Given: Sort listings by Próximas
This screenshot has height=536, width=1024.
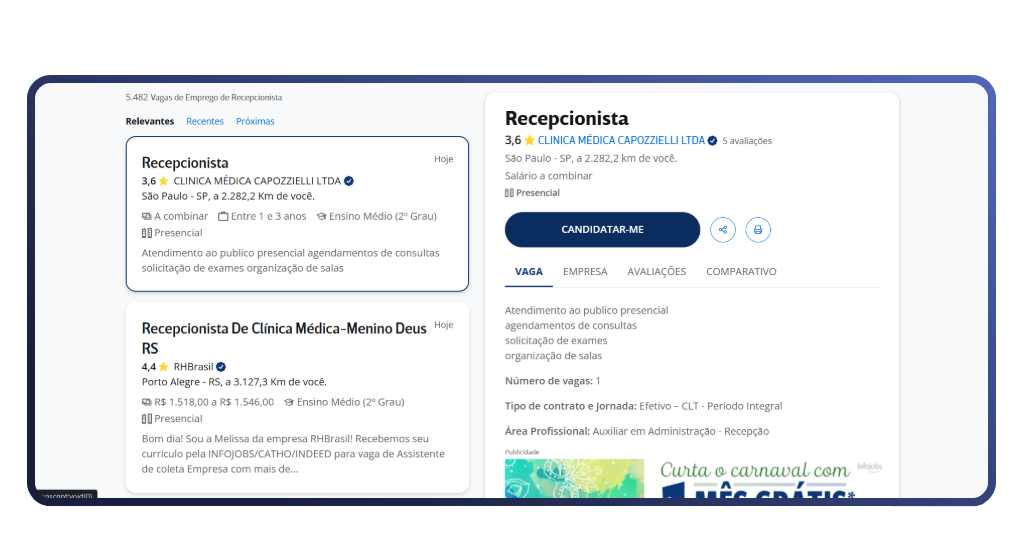Looking at the screenshot, I should point(255,122).
